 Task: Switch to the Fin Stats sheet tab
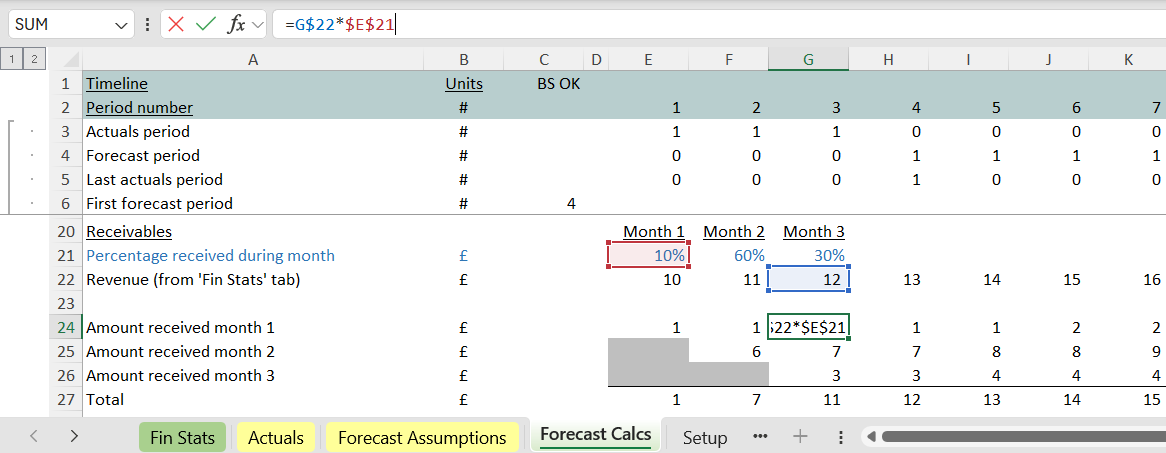pos(182,437)
